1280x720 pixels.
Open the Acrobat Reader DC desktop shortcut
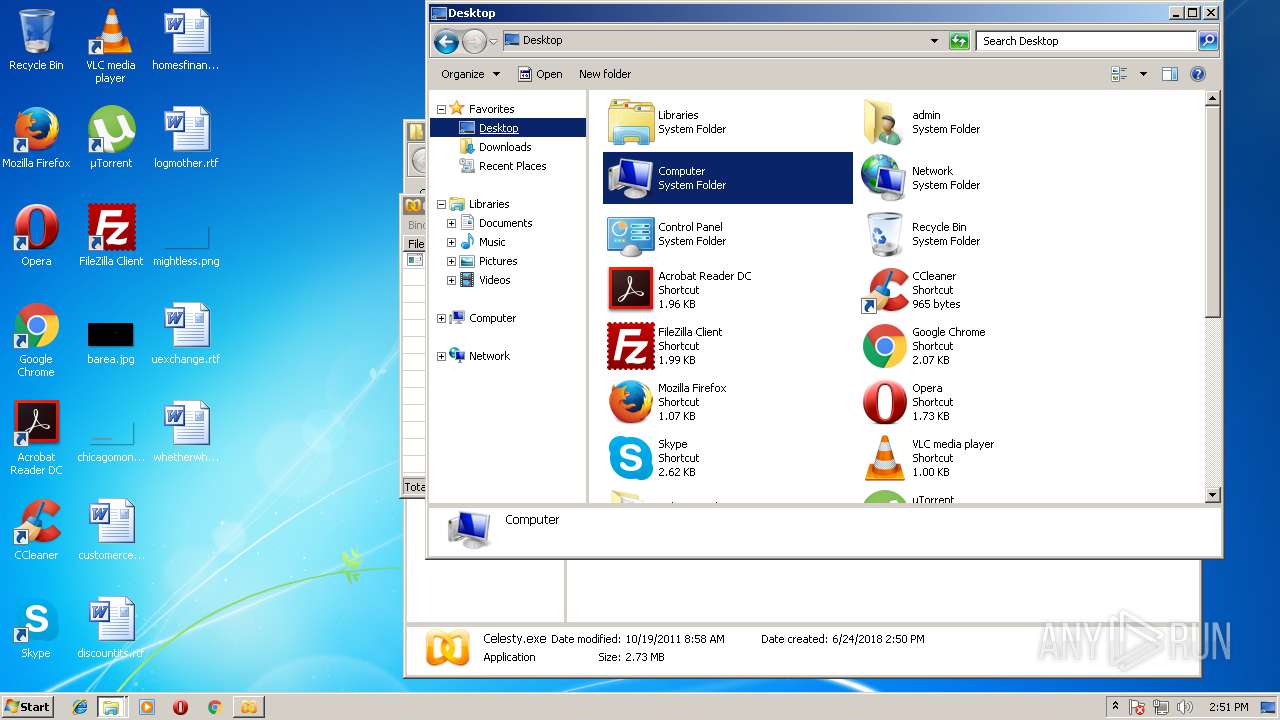[x=36, y=438]
